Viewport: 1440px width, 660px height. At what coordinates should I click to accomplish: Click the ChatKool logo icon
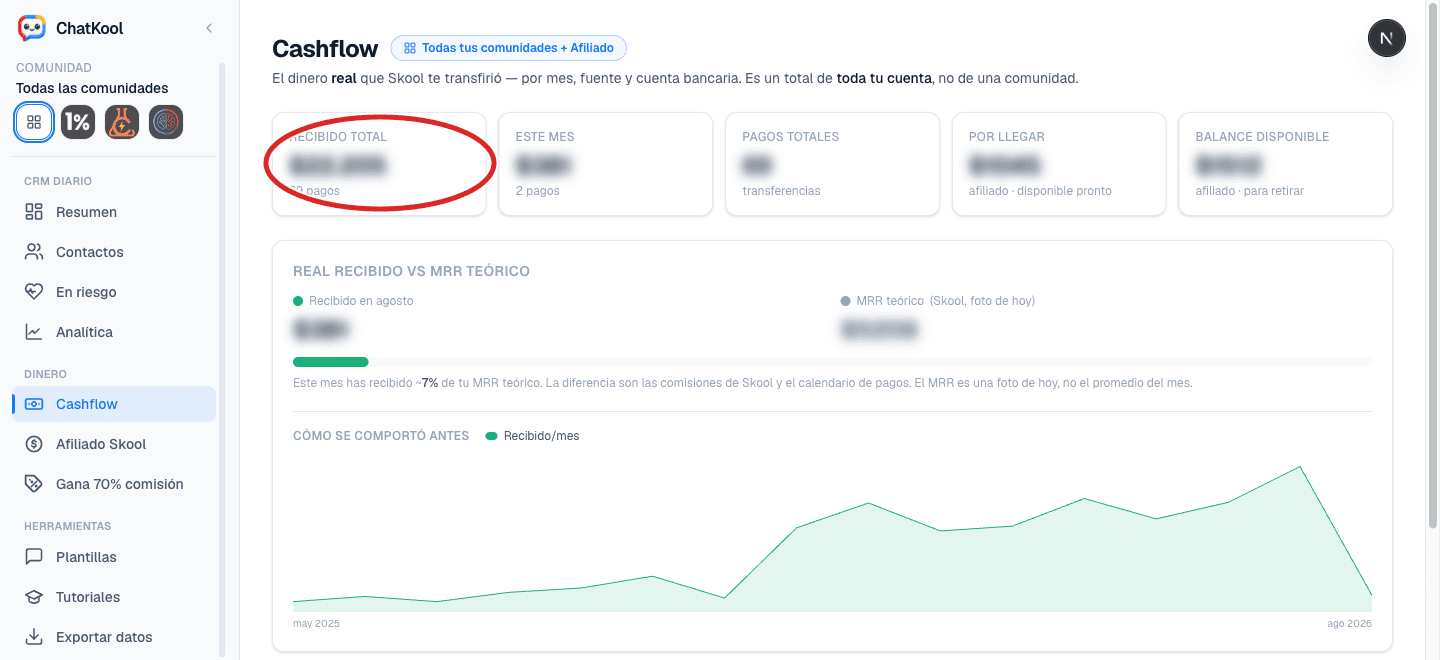[32, 28]
